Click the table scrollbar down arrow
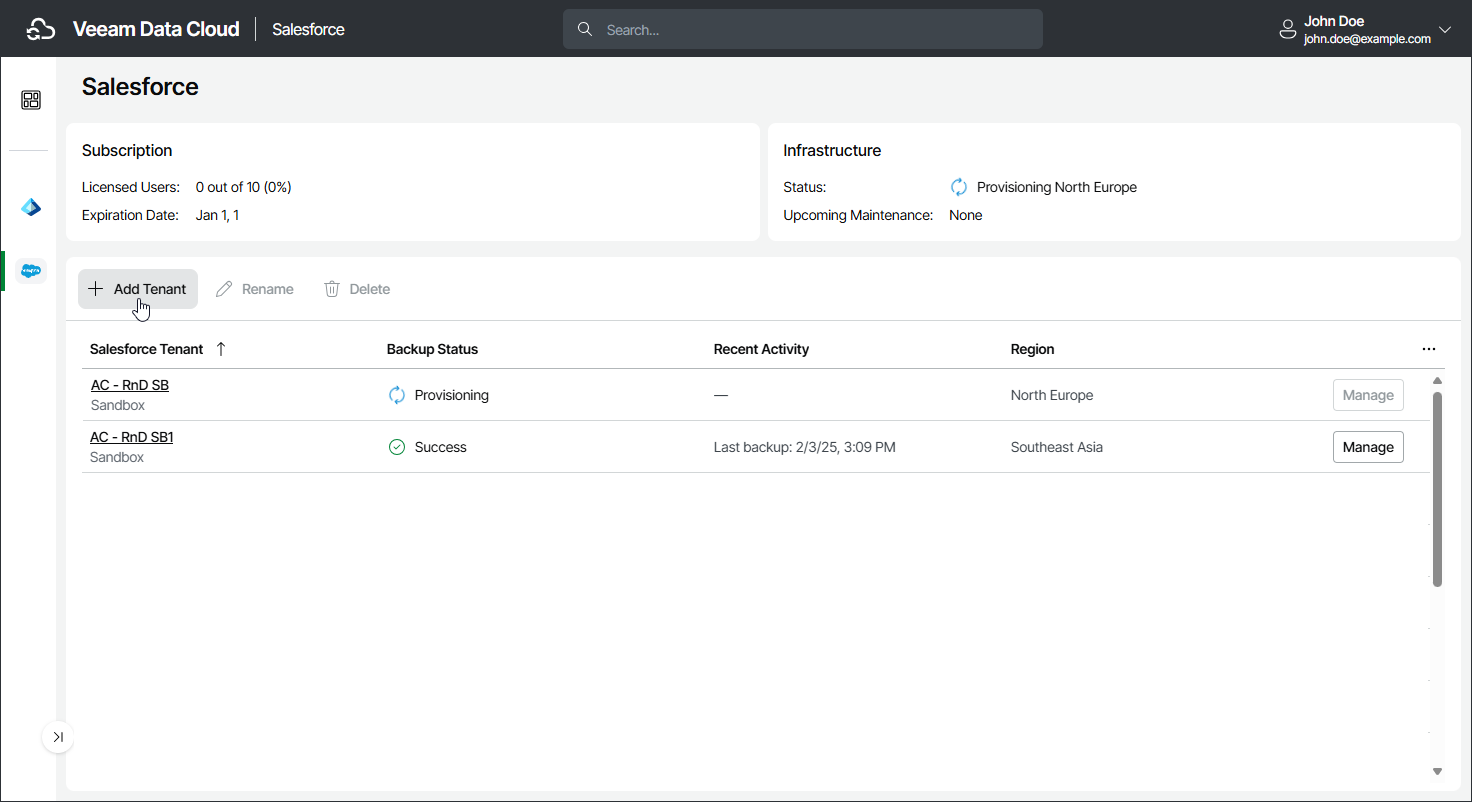Viewport: 1472px width, 802px height. click(1438, 771)
